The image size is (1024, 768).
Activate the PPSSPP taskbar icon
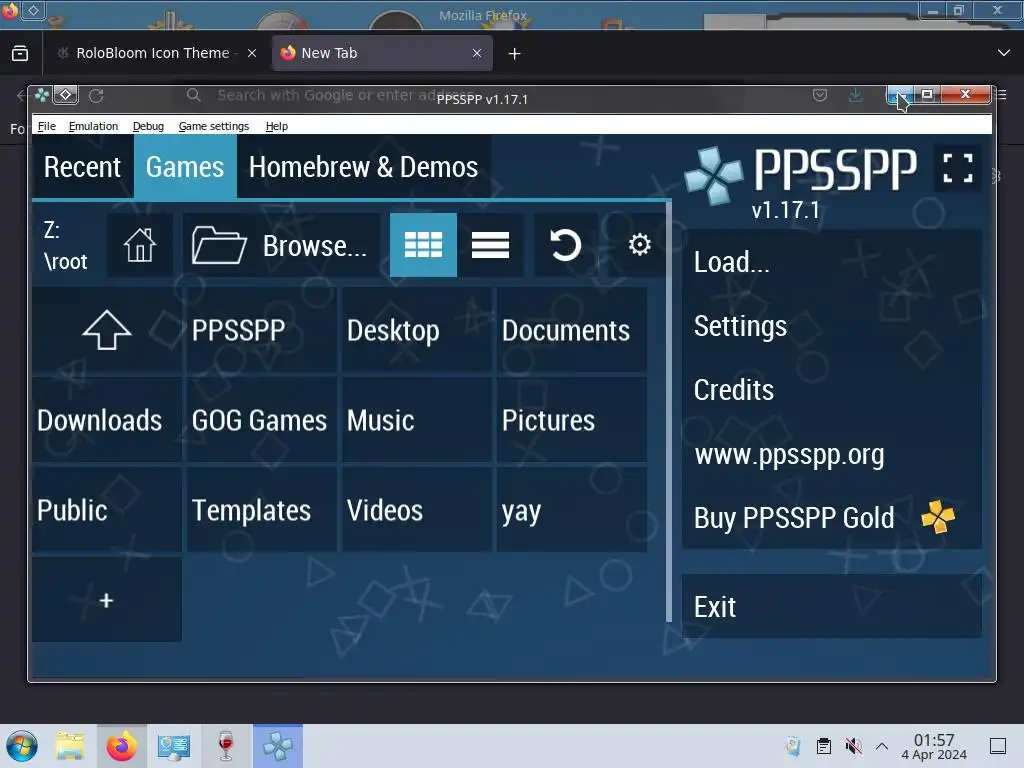pos(278,746)
